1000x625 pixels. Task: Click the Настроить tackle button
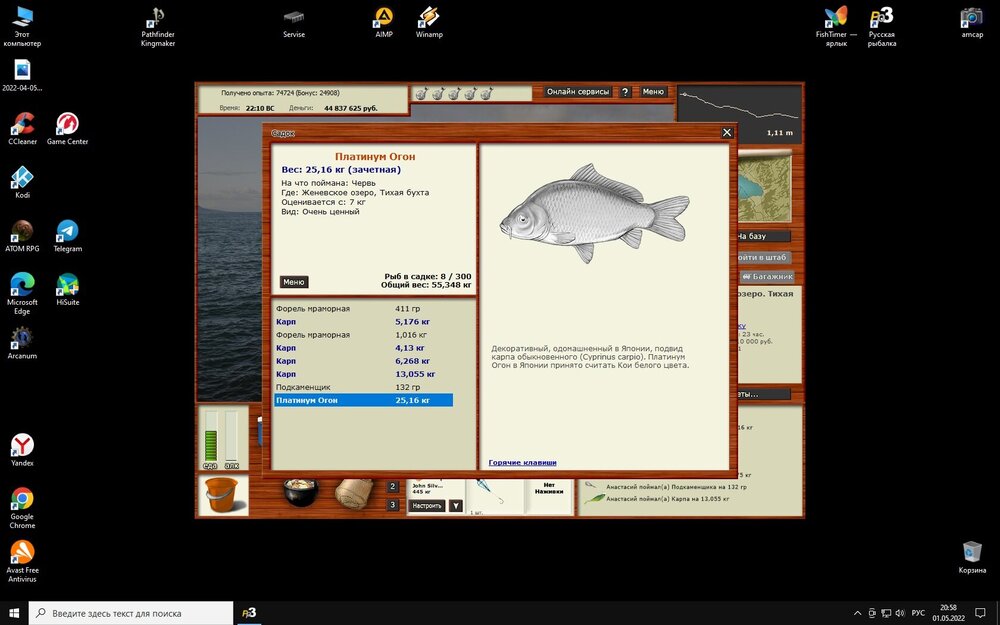[x=426, y=506]
